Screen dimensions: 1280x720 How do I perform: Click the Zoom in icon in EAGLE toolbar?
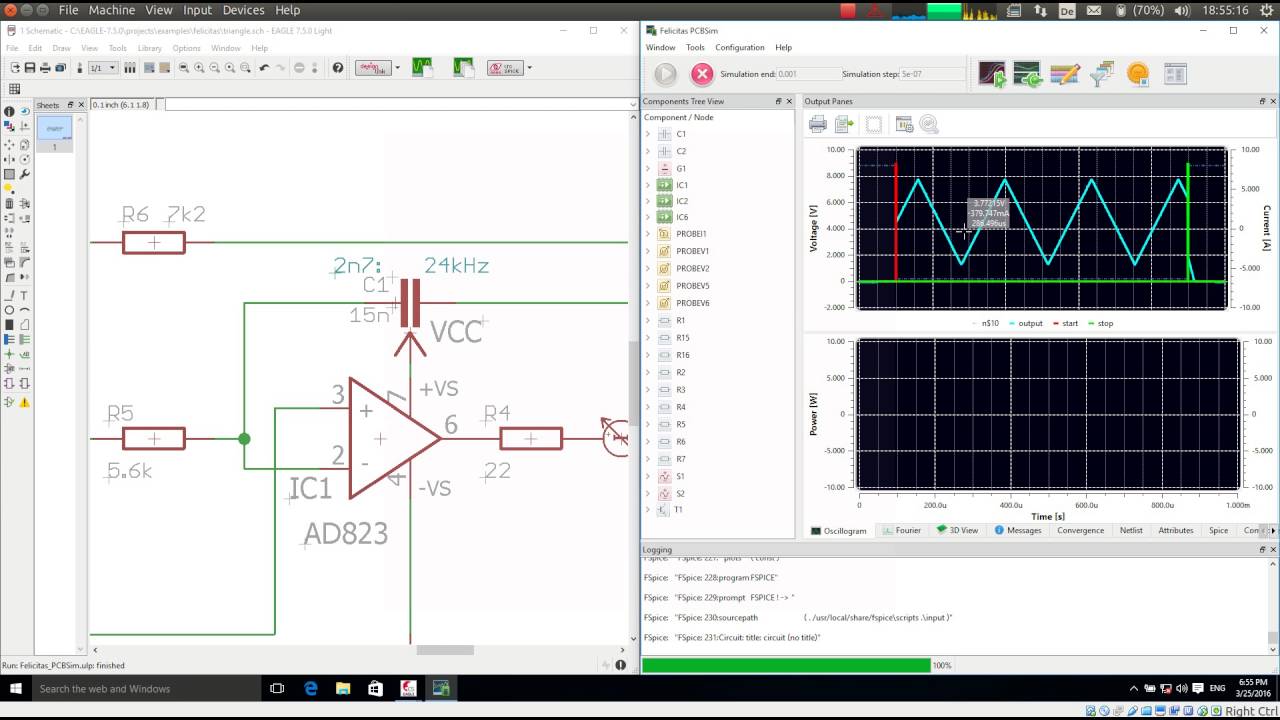pos(199,68)
